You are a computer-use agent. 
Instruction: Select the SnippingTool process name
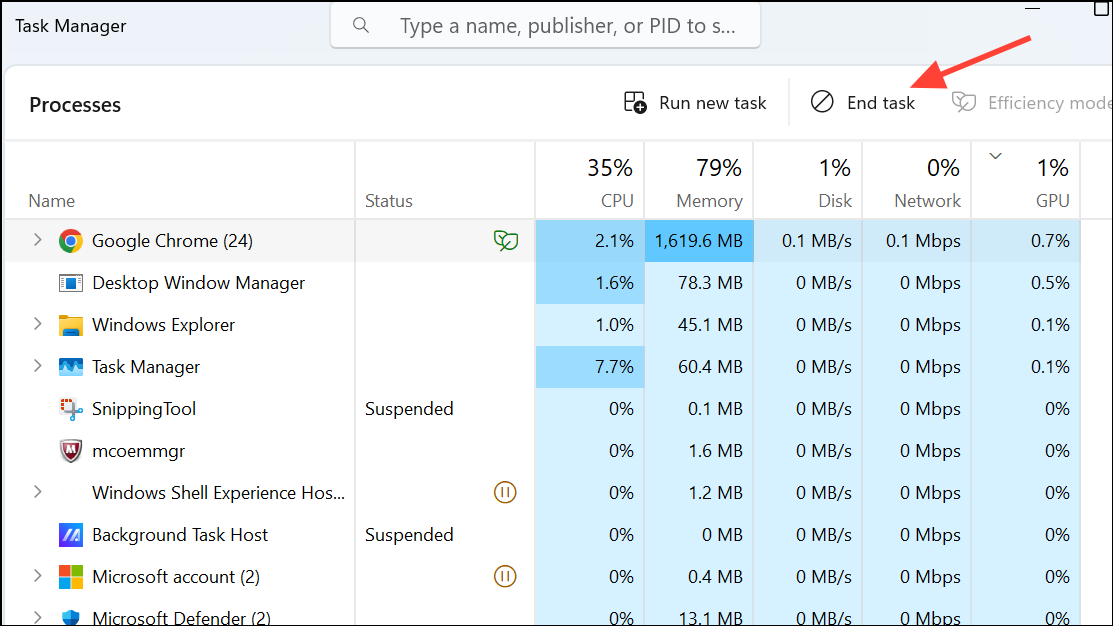pyautogui.click(x=144, y=409)
